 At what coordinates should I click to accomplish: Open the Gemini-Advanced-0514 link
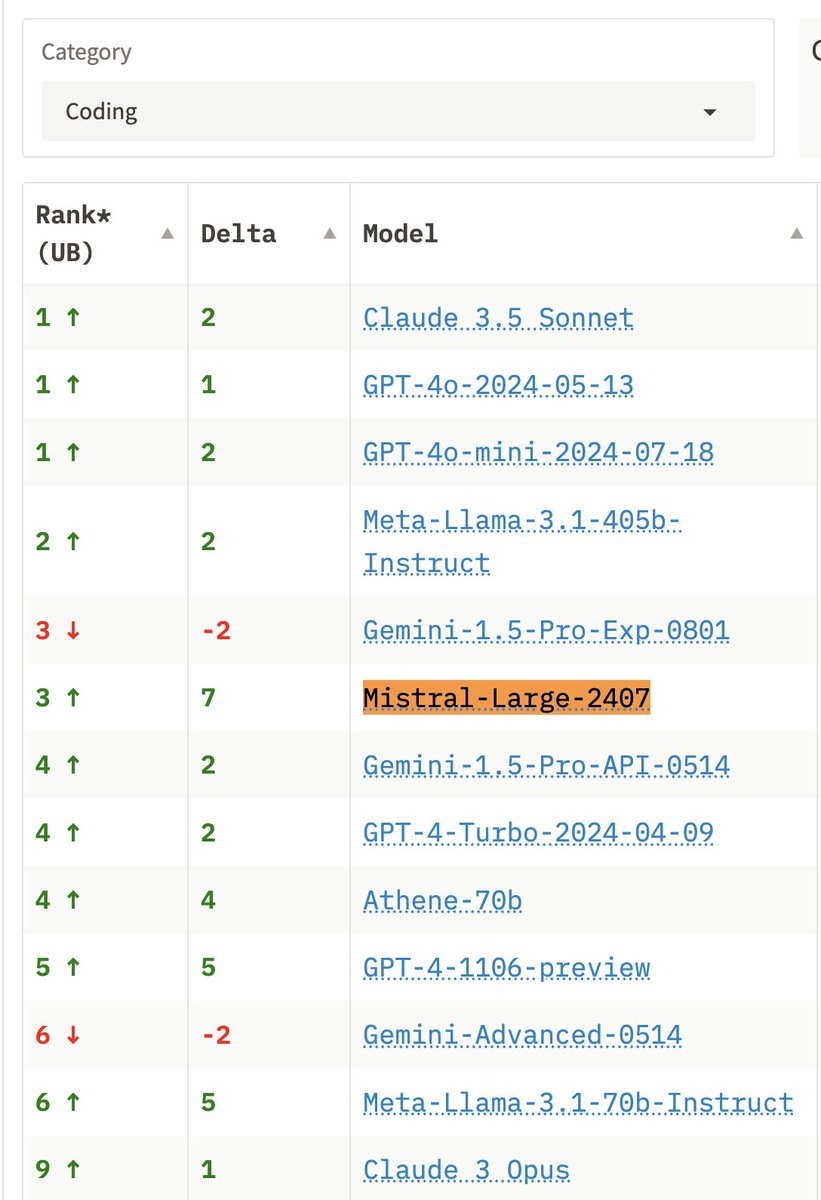coord(522,1035)
